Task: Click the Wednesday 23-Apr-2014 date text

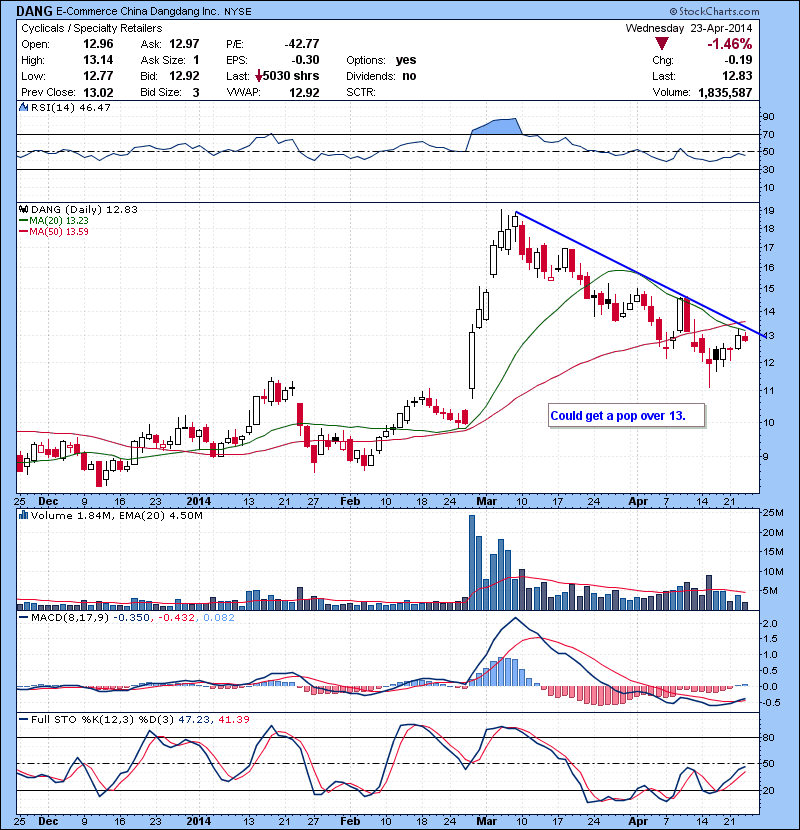Action: (689, 28)
